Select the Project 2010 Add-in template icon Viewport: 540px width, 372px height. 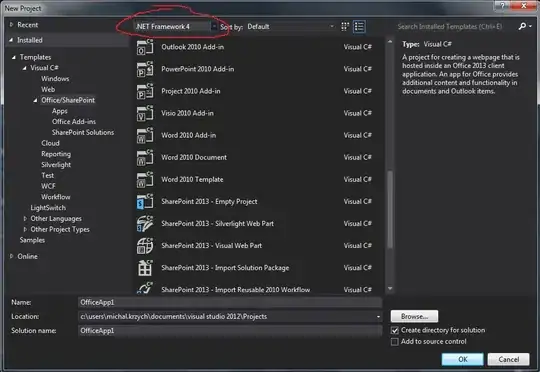(x=145, y=91)
